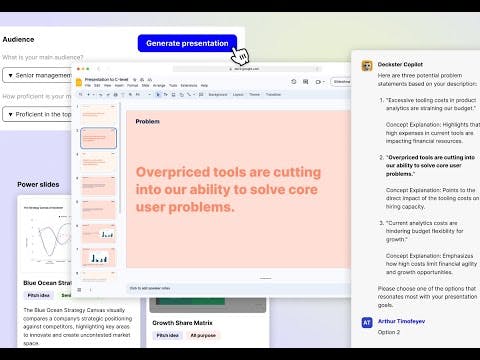
Task: Click the print icon in toolbar
Action: tap(116, 95)
